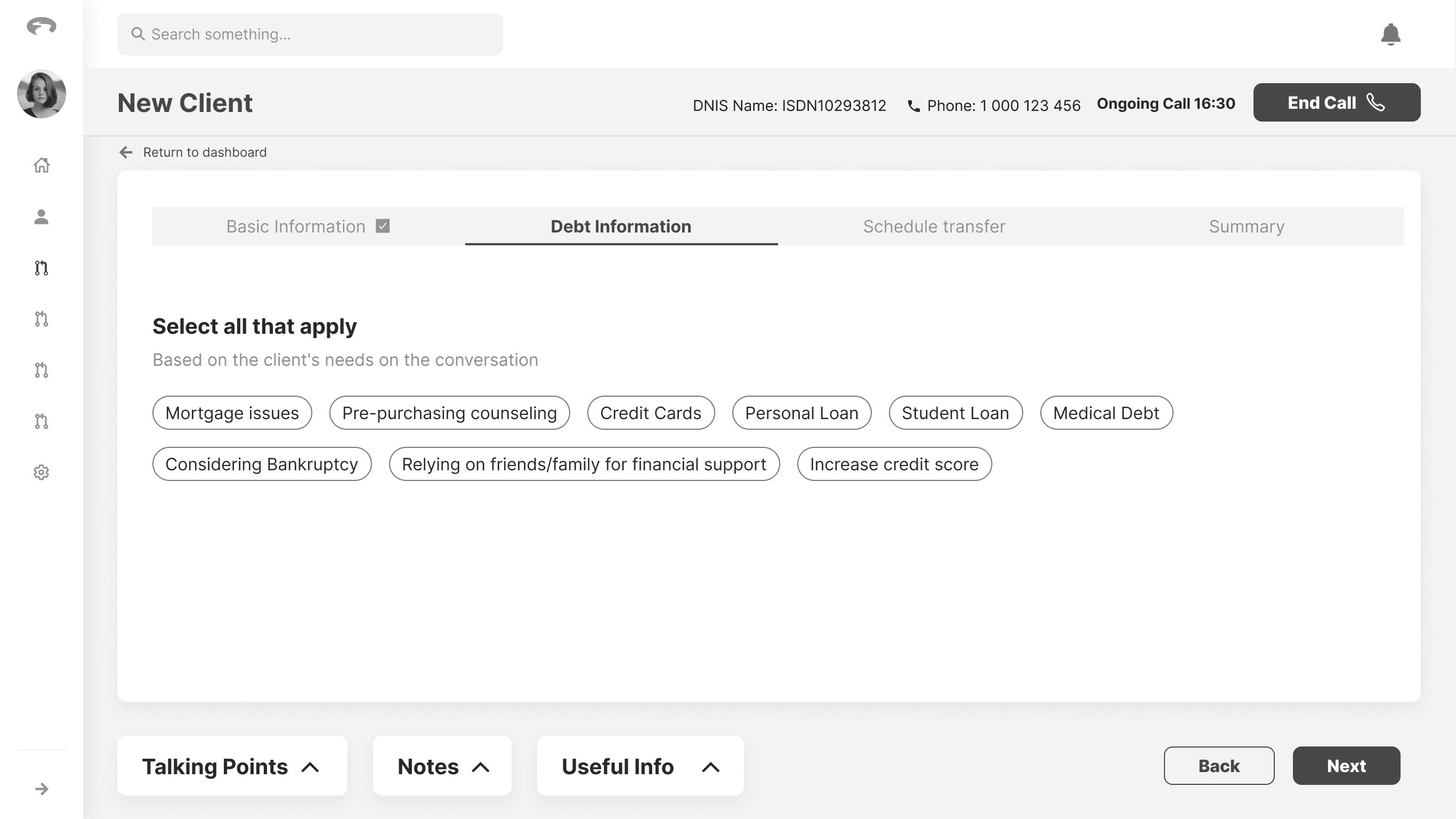1456x819 pixels.
Task: Expand the Notes panel
Action: (x=442, y=766)
